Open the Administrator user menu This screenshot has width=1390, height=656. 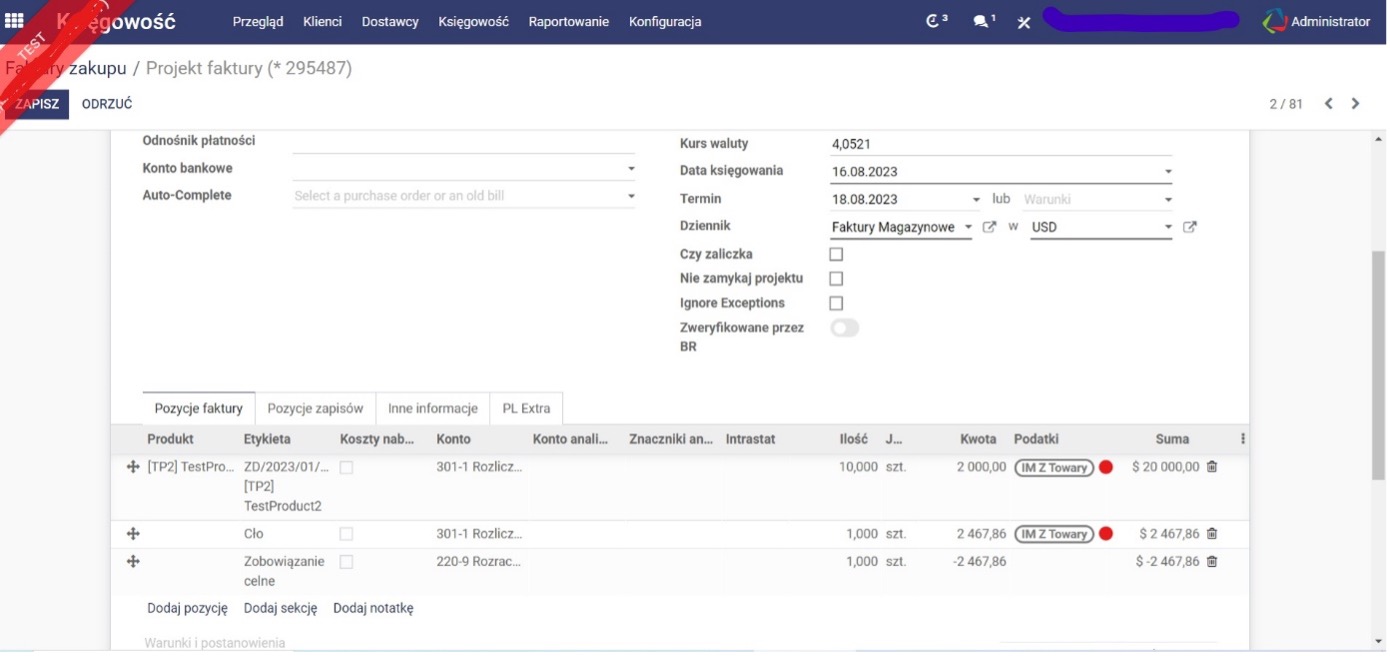[1317, 21]
